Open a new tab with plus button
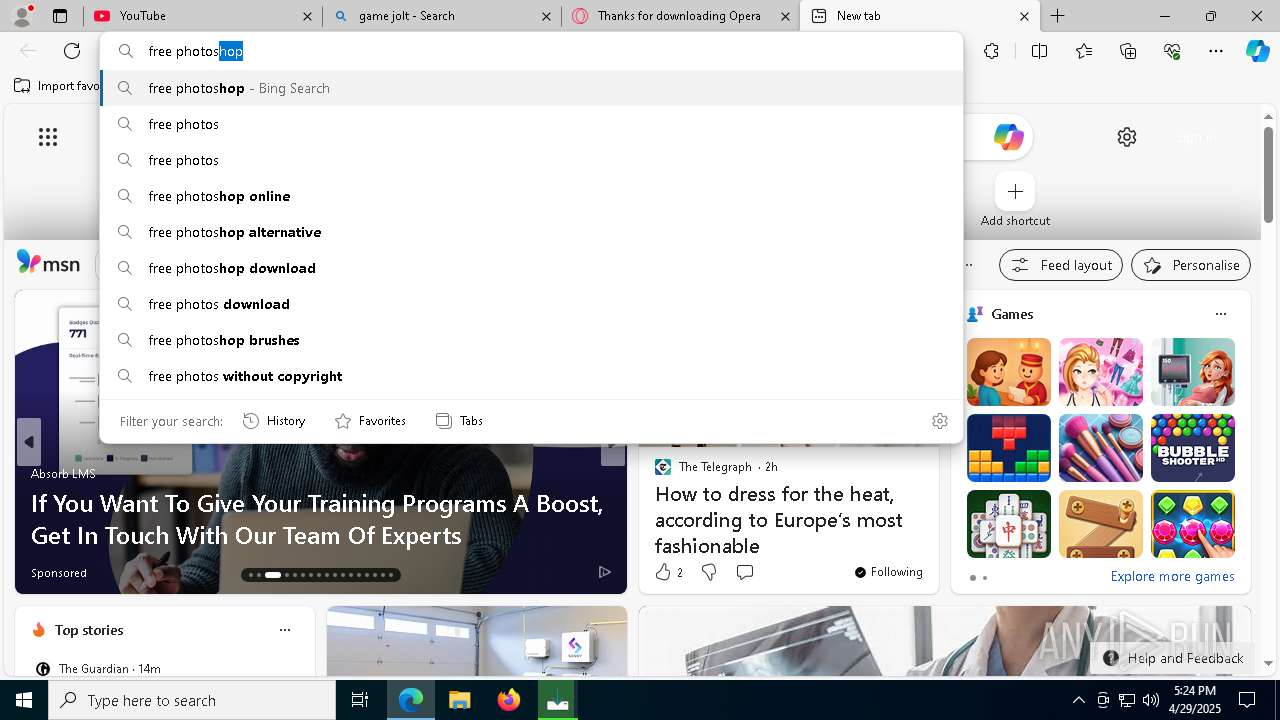The image size is (1280, 720). click(1057, 16)
